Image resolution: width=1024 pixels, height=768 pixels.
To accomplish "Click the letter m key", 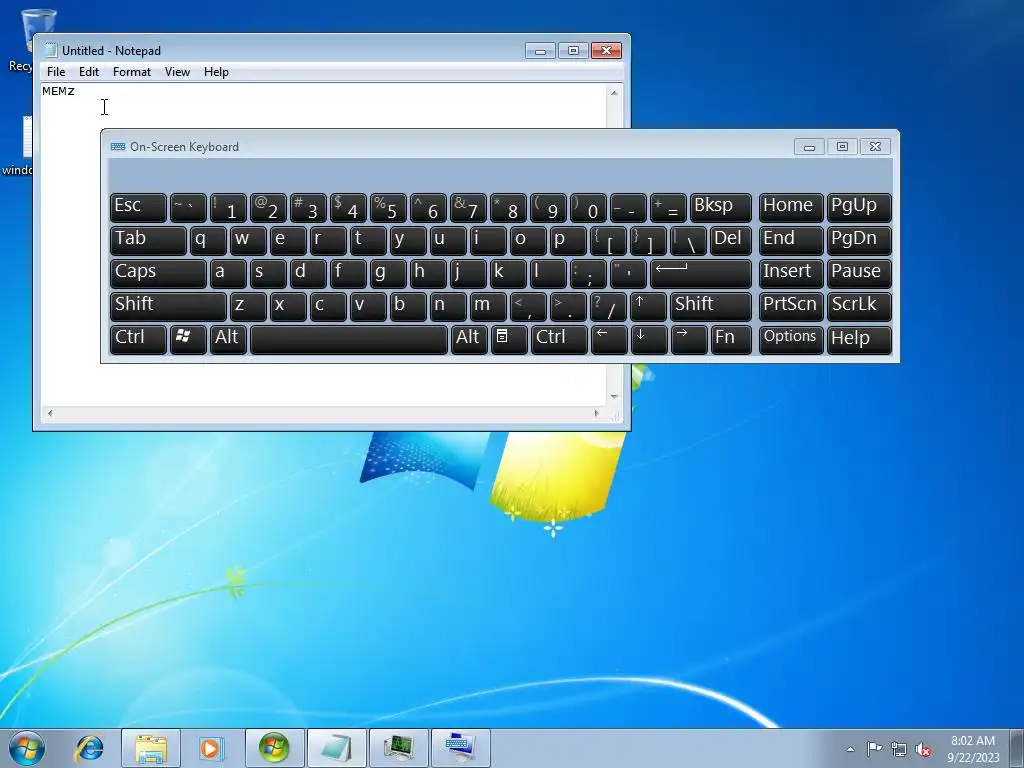I will pyautogui.click(x=488, y=306).
